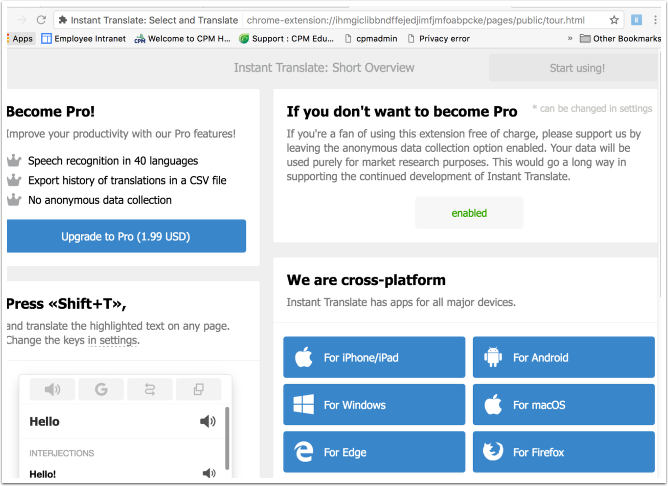Show more bookmarks with the chevron
This screenshot has width=668, height=486.
[570, 39]
